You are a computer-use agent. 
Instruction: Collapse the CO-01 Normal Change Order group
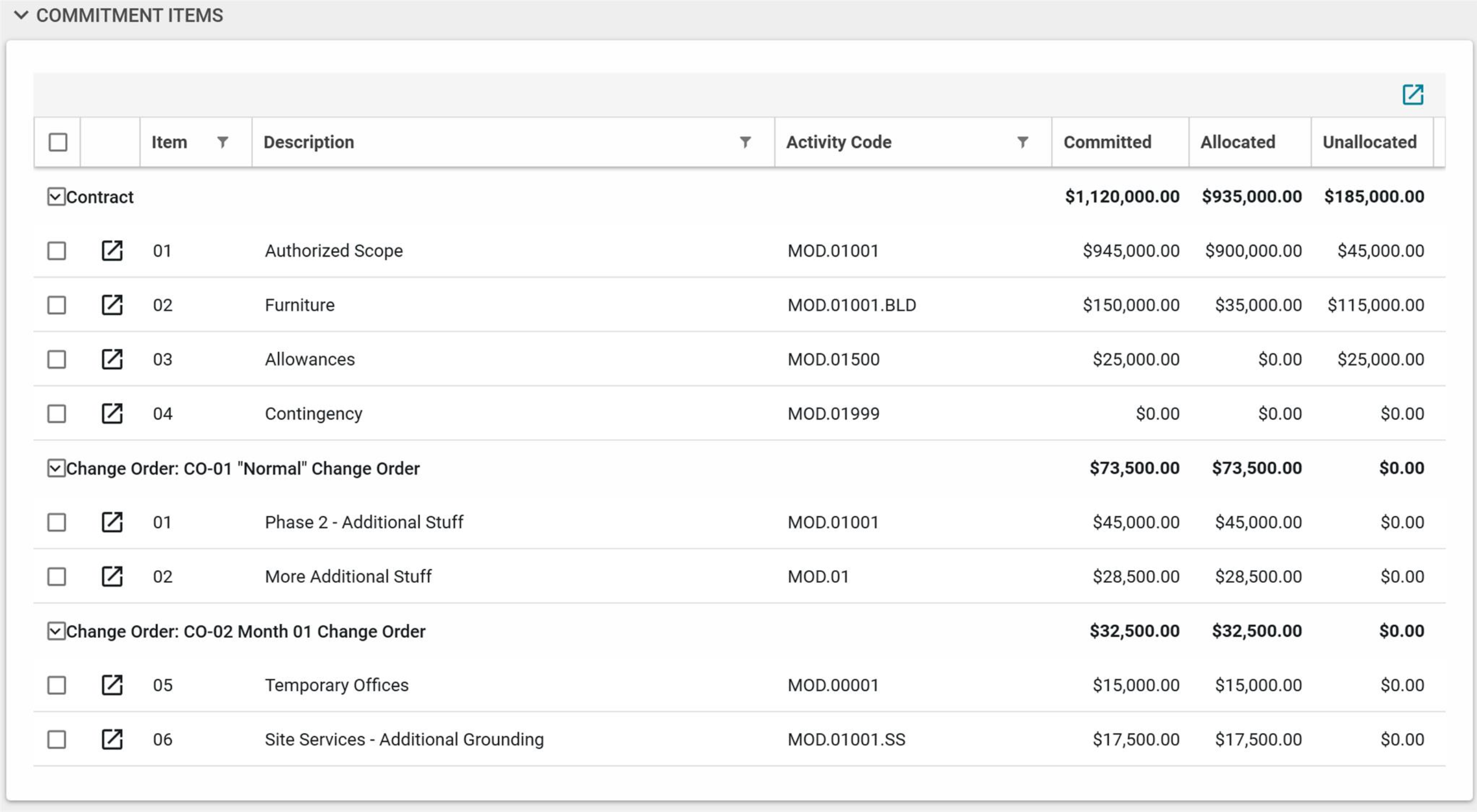56,468
